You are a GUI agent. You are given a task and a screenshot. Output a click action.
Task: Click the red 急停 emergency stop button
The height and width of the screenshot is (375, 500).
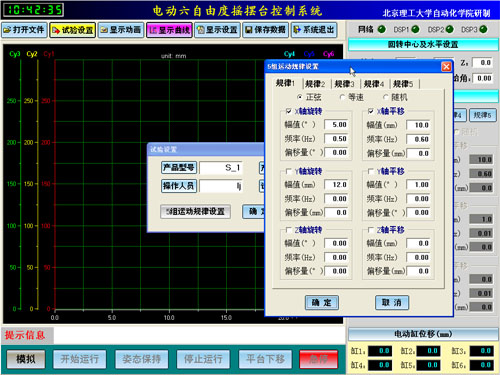click(x=319, y=359)
